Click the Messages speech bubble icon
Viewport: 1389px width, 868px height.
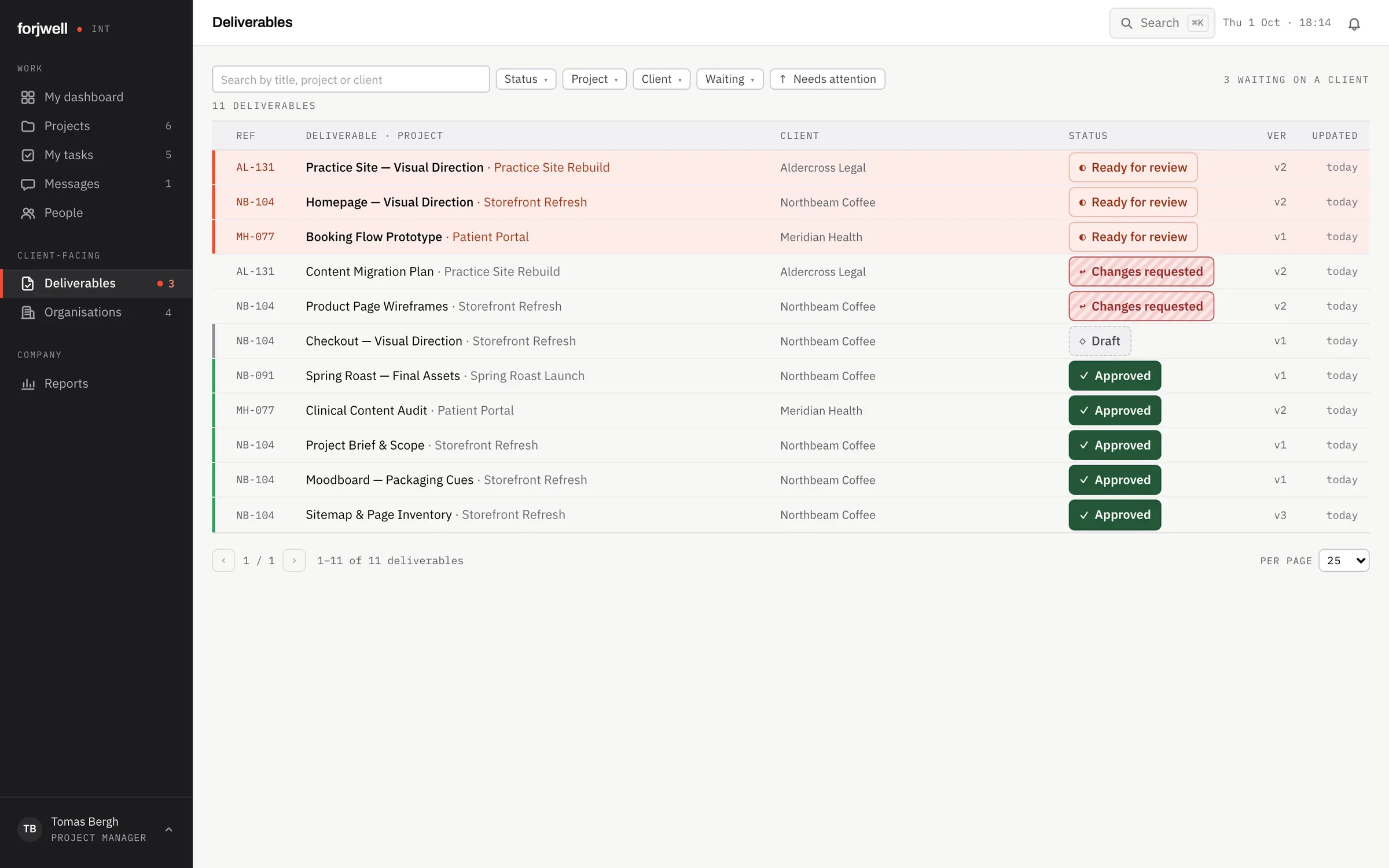28,184
